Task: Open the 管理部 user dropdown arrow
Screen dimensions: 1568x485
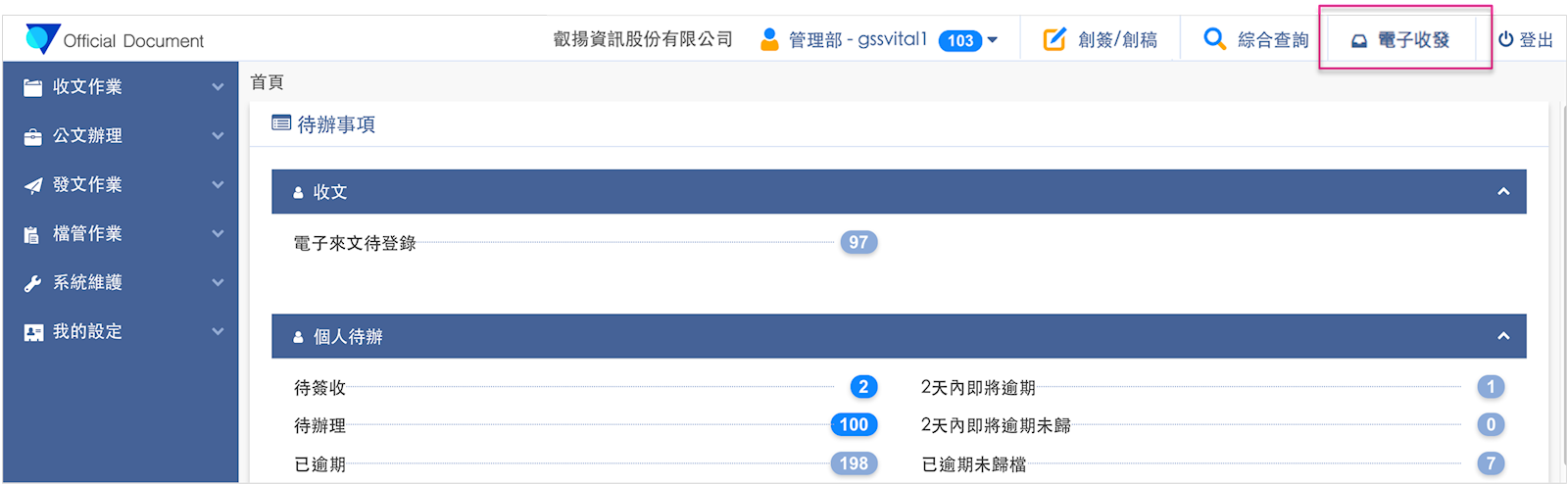Action: (993, 40)
